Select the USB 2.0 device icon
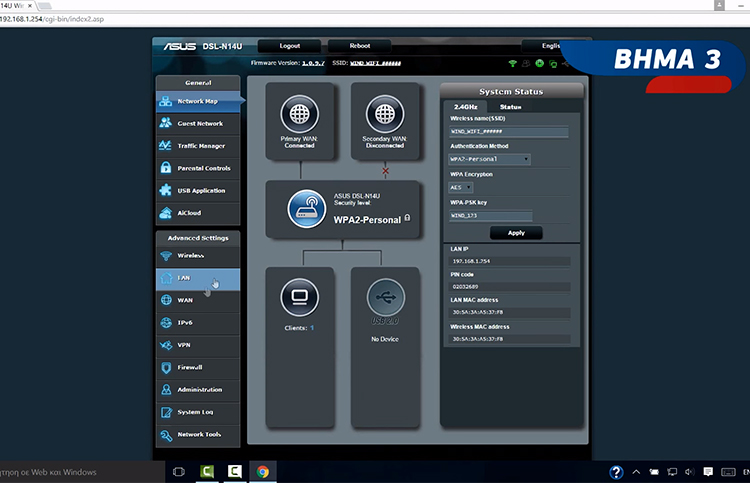This screenshot has height=483, width=750. (386, 297)
